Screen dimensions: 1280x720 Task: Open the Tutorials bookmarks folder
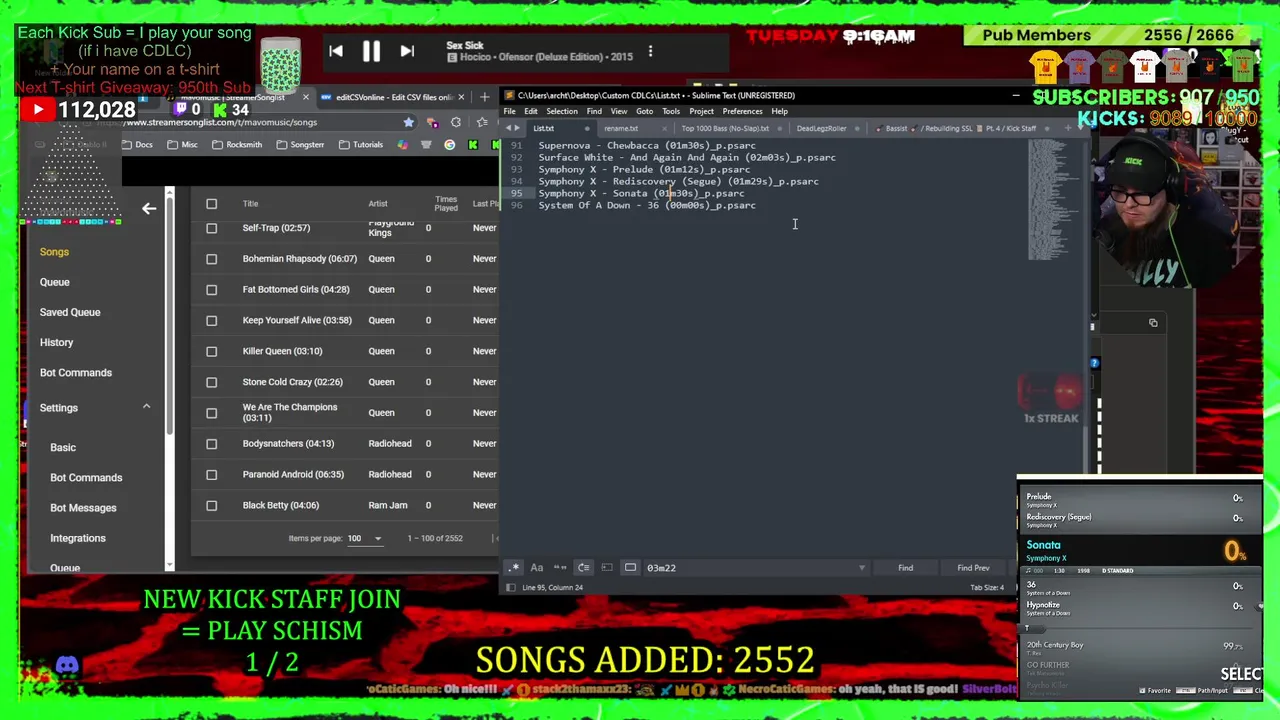tap(361, 145)
